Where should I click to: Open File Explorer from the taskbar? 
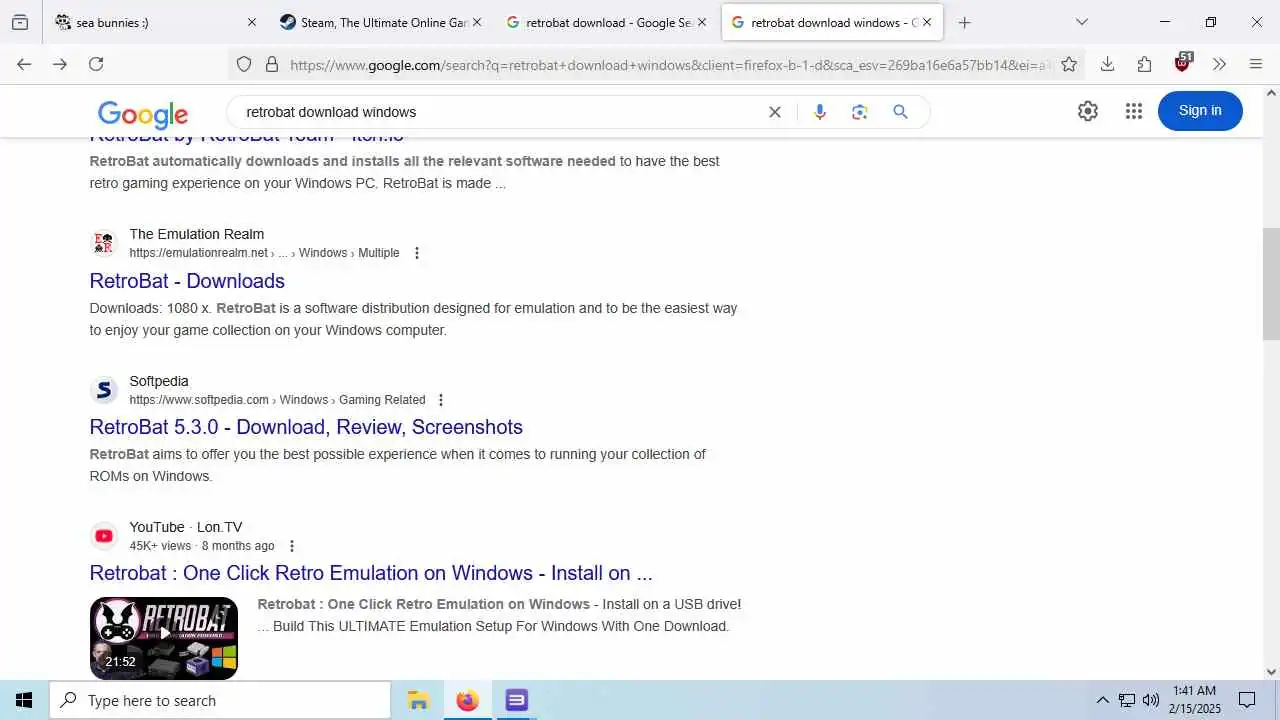[418, 700]
